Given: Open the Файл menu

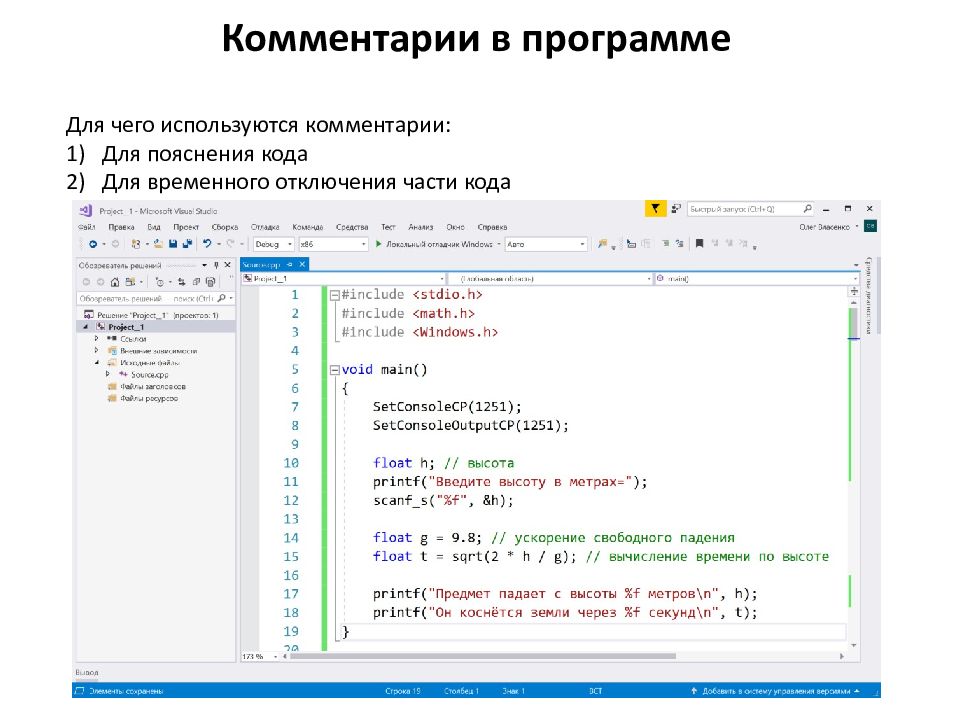Looking at the screenshot, I should (87, 227).
